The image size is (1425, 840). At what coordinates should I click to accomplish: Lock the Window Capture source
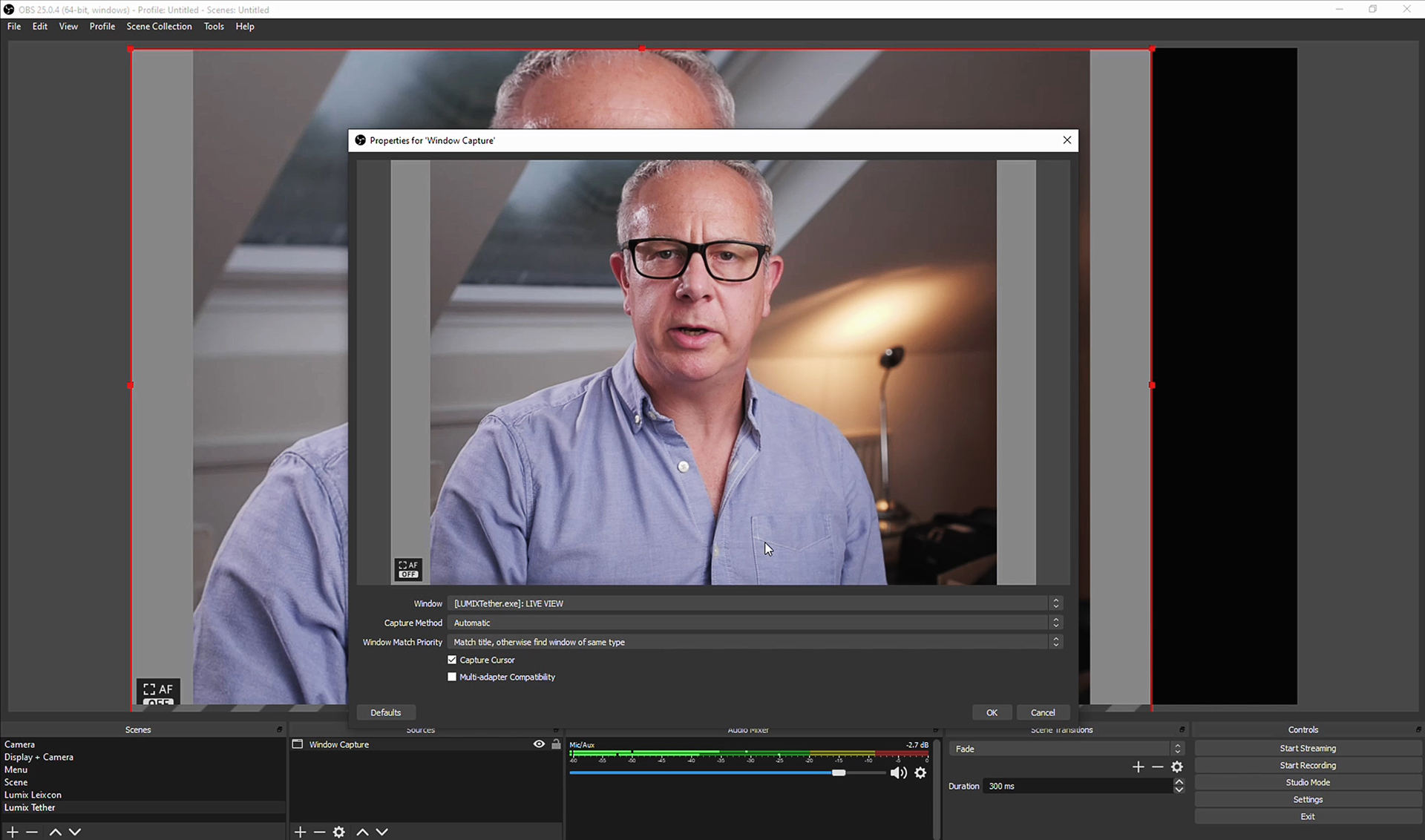(x=556, y=744)
